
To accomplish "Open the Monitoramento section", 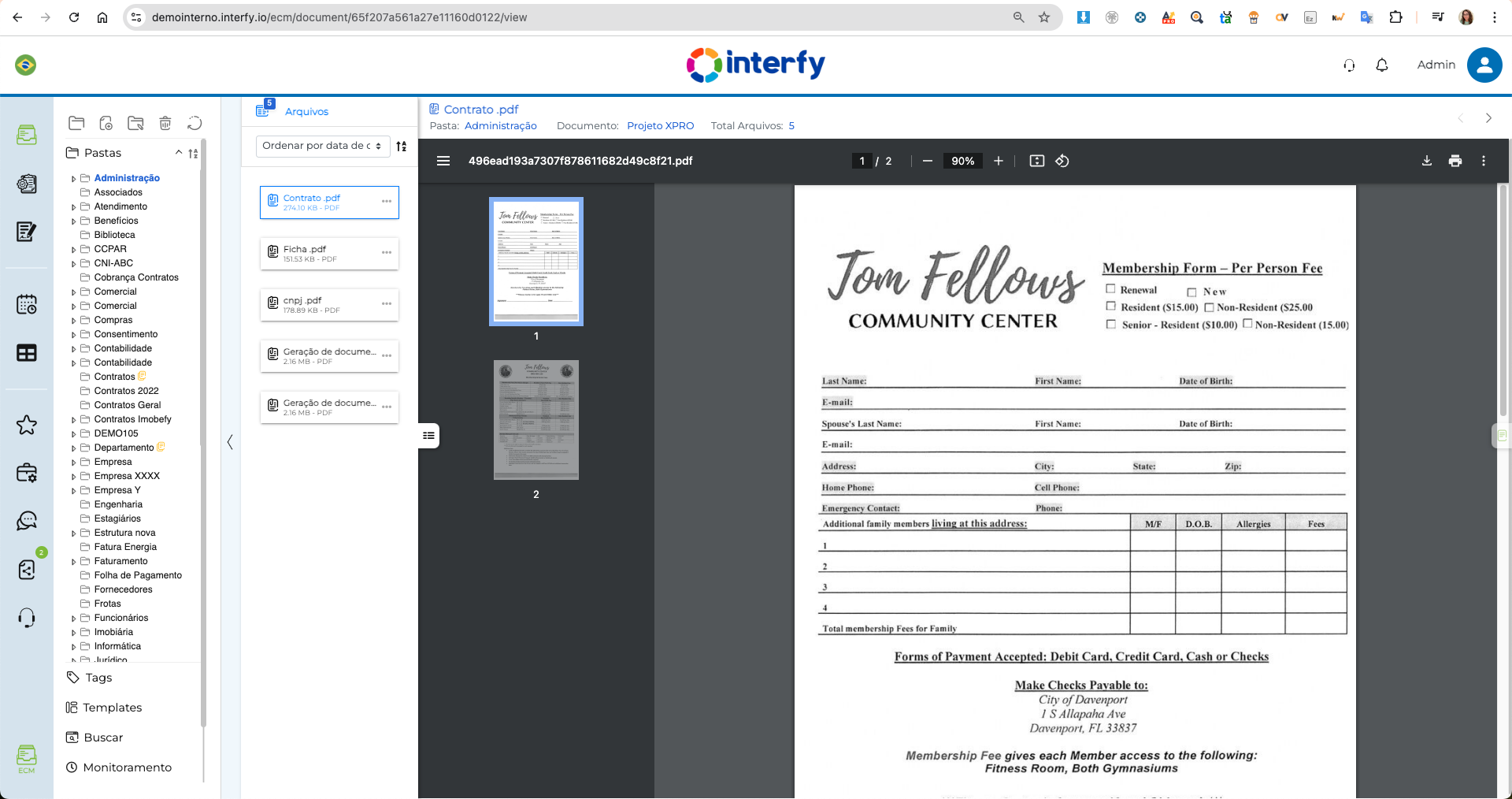I will pyautogui.click(x=119, y=767).
